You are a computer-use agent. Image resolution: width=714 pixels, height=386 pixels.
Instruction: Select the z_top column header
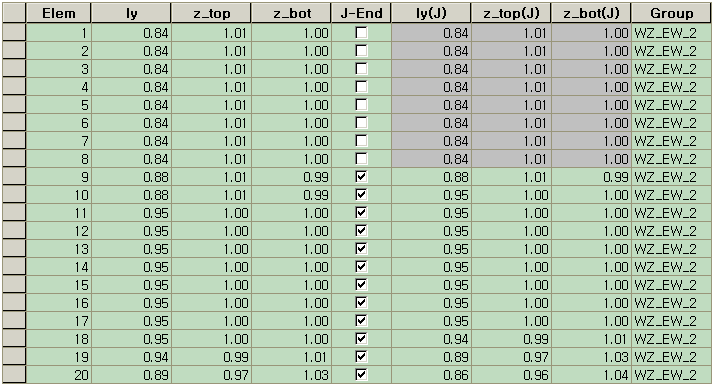[211, 13]
